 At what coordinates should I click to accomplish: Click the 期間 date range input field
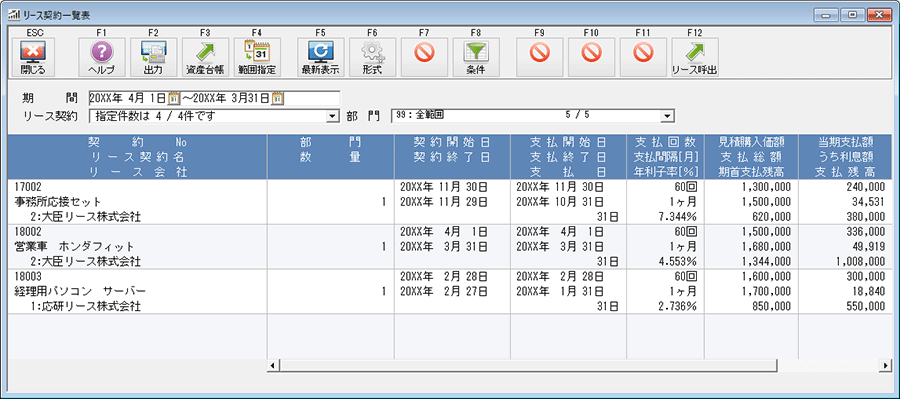coord(214,99)
